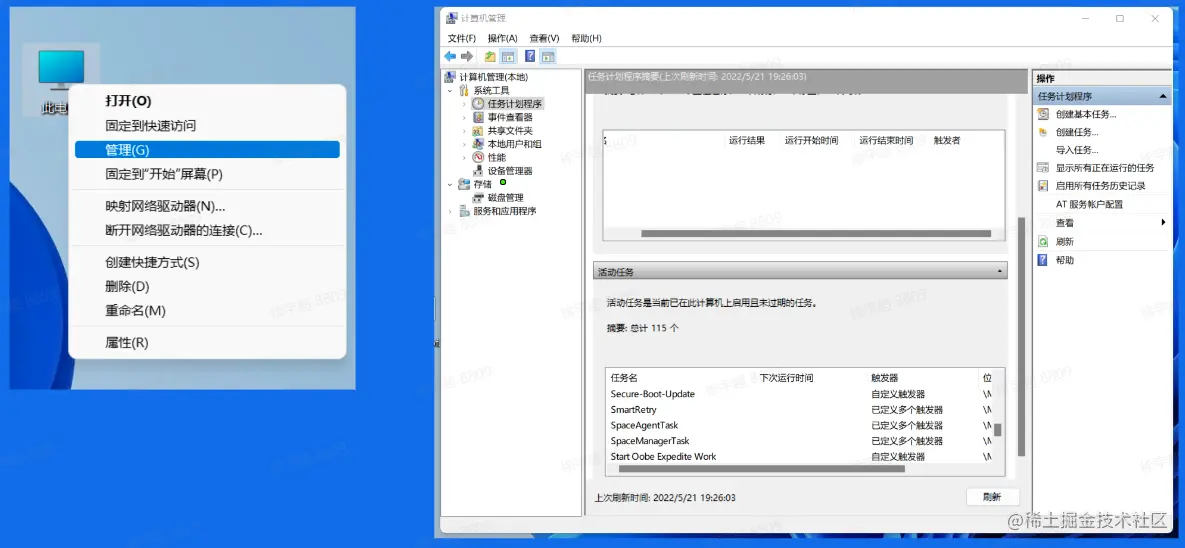Click the 显示所有正在运行的任务 icon

(x=1043, y=168)
